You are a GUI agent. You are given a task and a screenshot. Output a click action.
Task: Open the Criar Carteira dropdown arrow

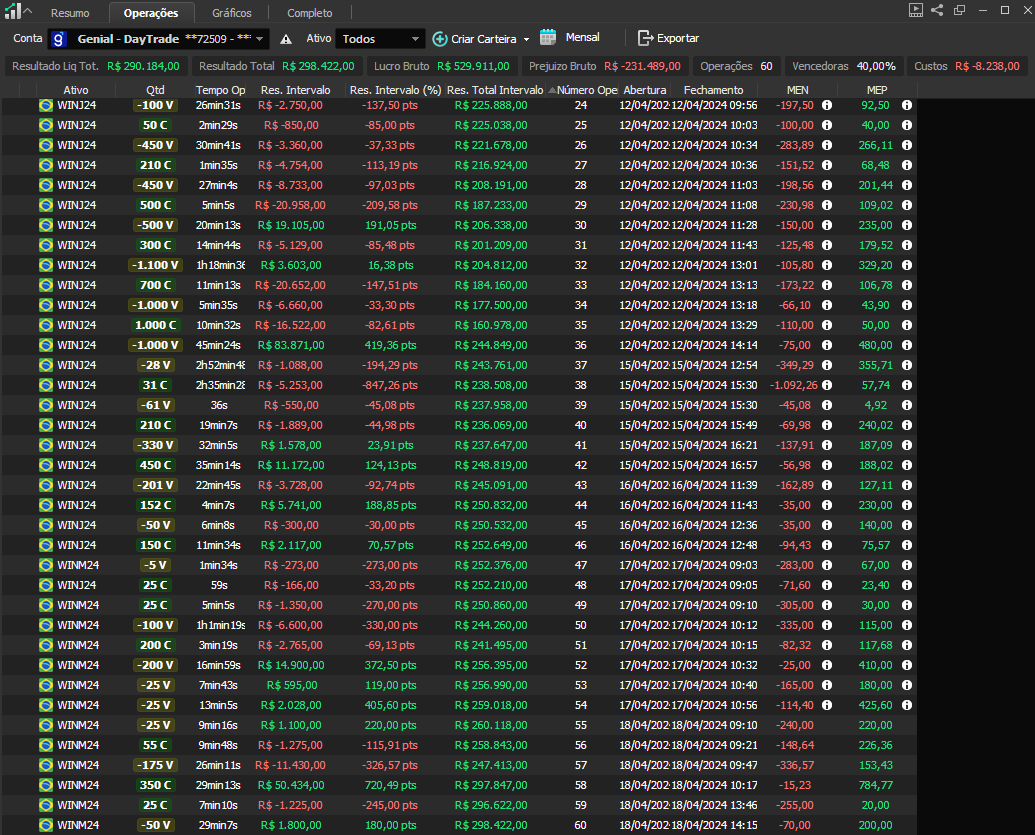(x=526, y=40)
